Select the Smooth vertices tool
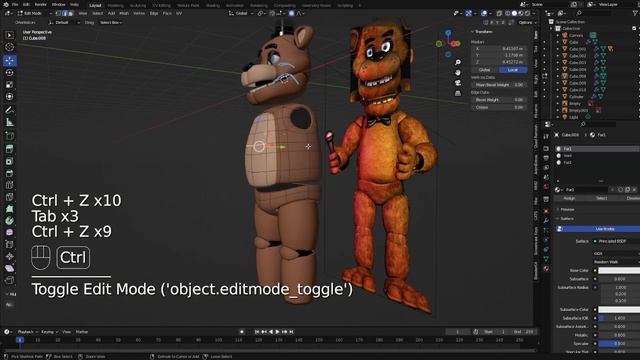 point(9,232)
